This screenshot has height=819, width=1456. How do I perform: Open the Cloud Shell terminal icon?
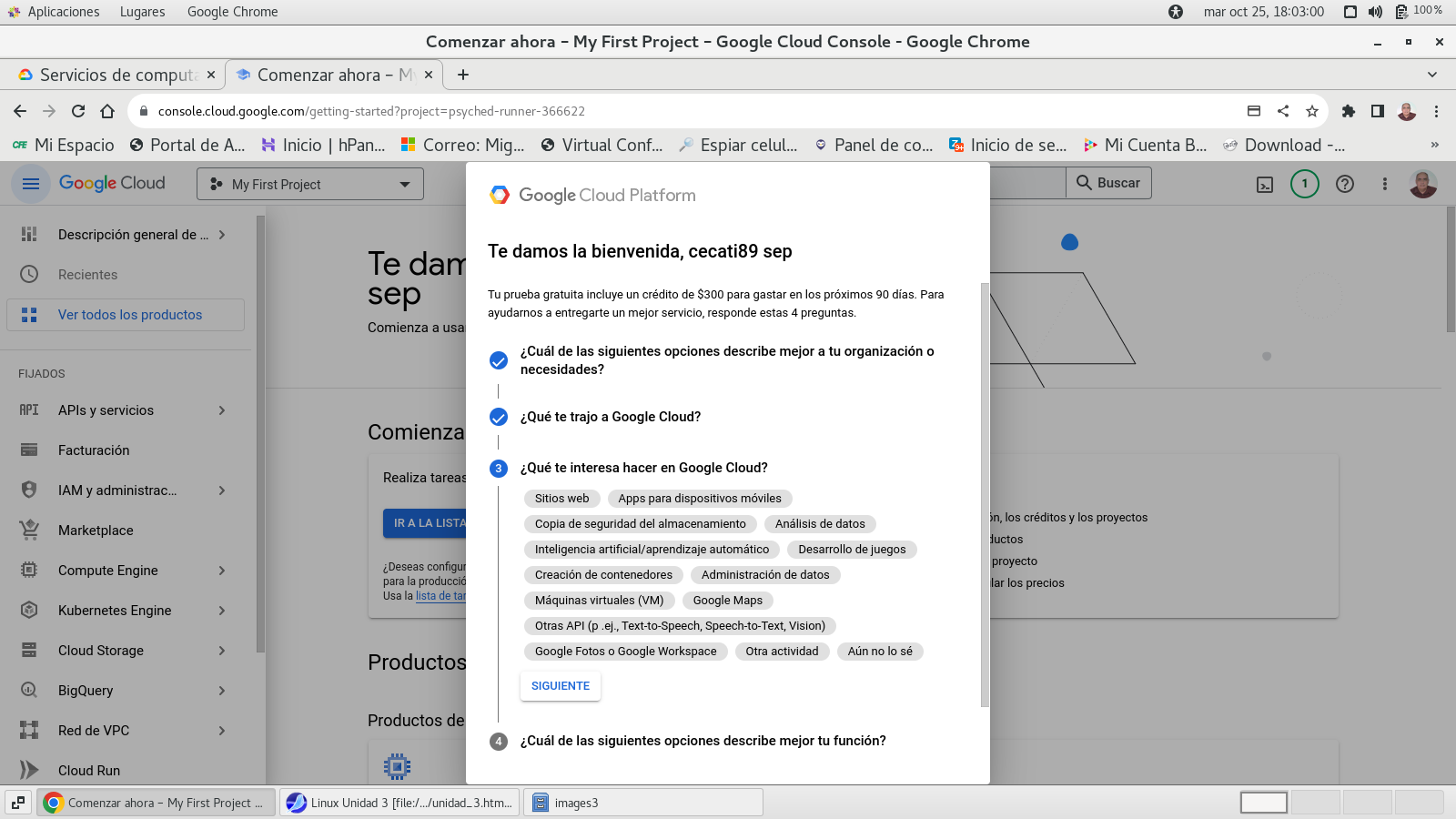click(1265, 185)
